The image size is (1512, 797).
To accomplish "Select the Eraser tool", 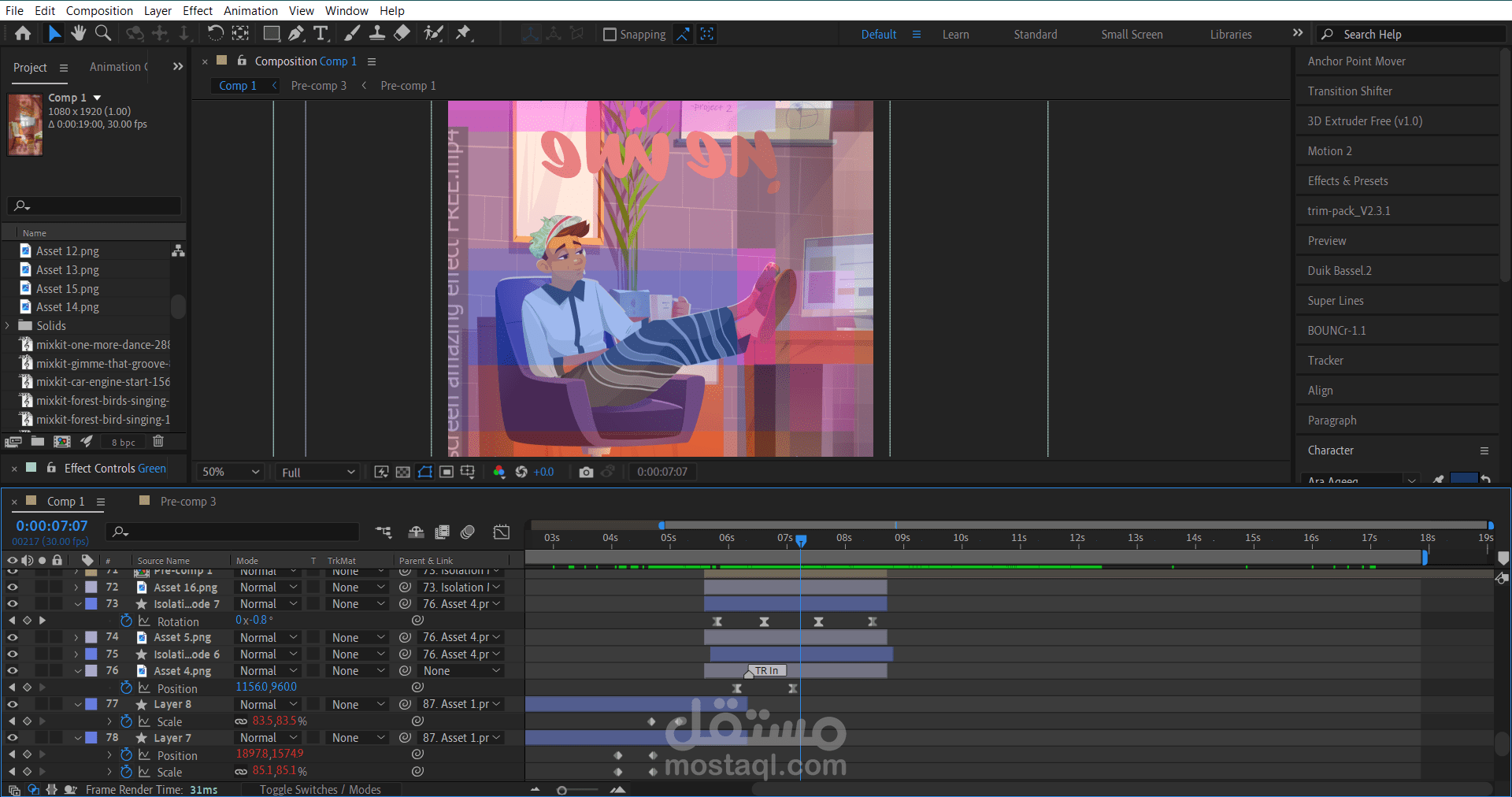I will pos(402,33).
